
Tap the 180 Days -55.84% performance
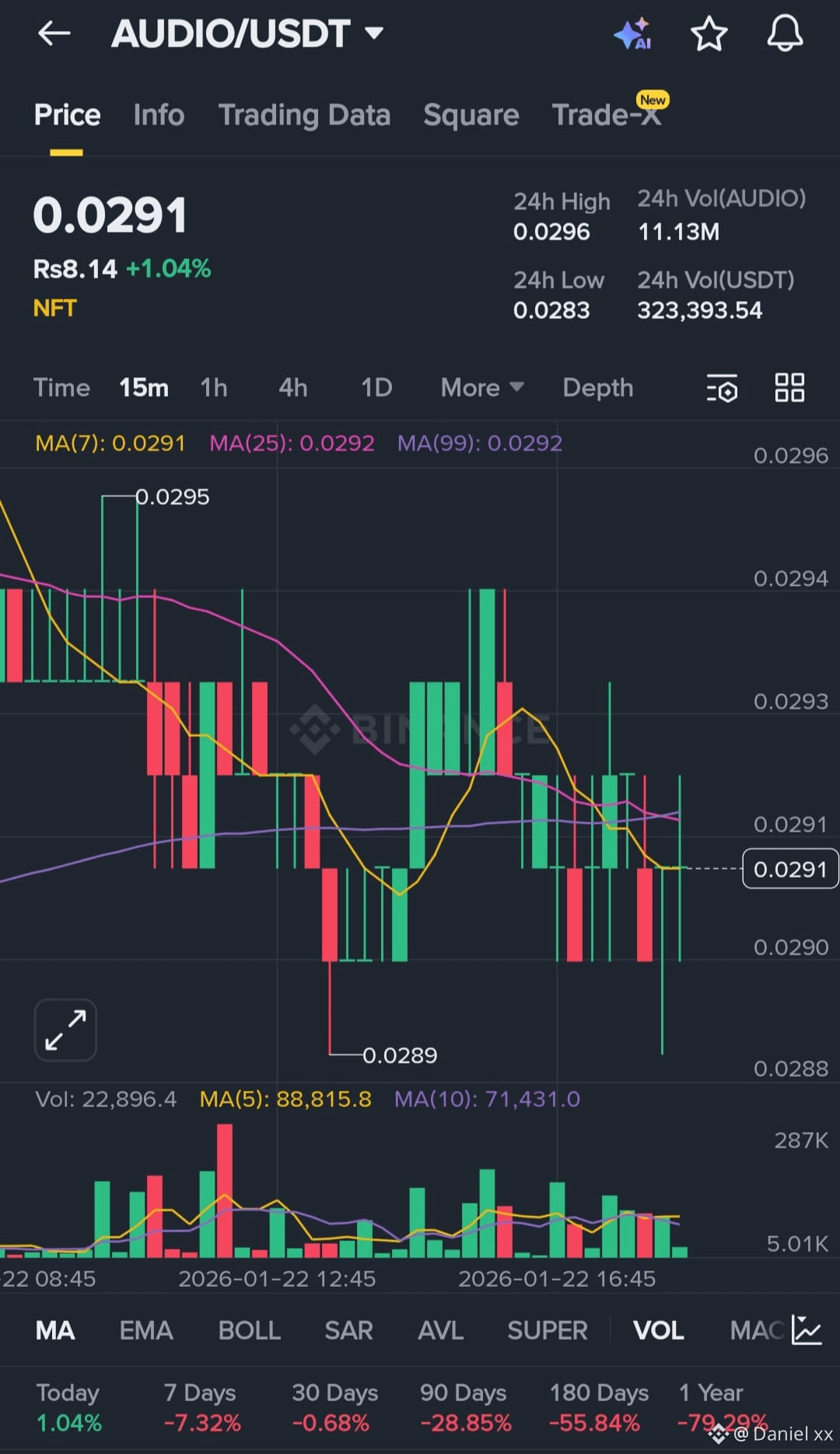point(599,1408)
